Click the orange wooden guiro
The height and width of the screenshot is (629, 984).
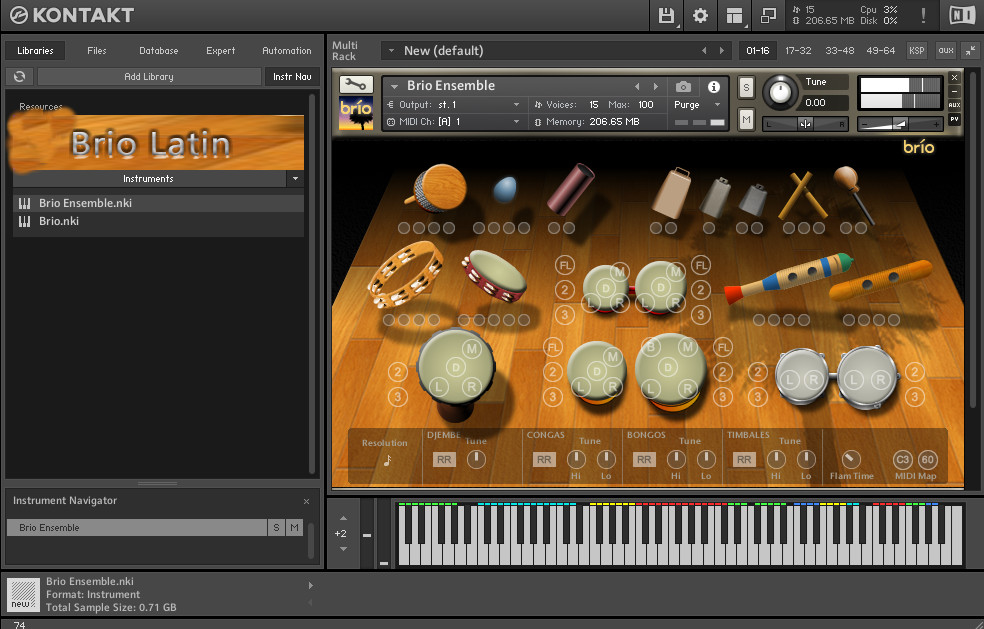[x=880, y=280]
